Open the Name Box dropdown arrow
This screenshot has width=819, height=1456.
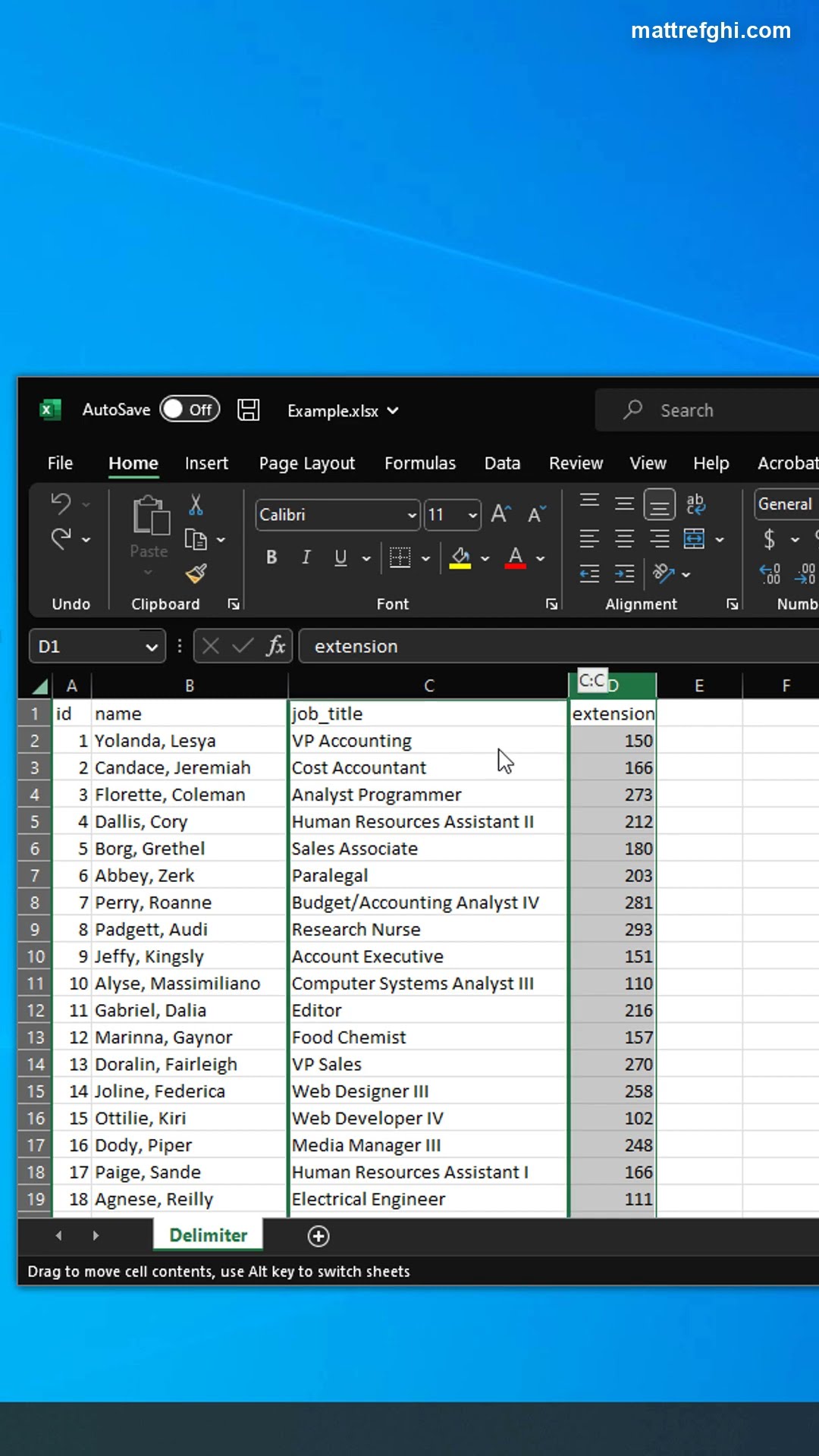tap(151, 647)
